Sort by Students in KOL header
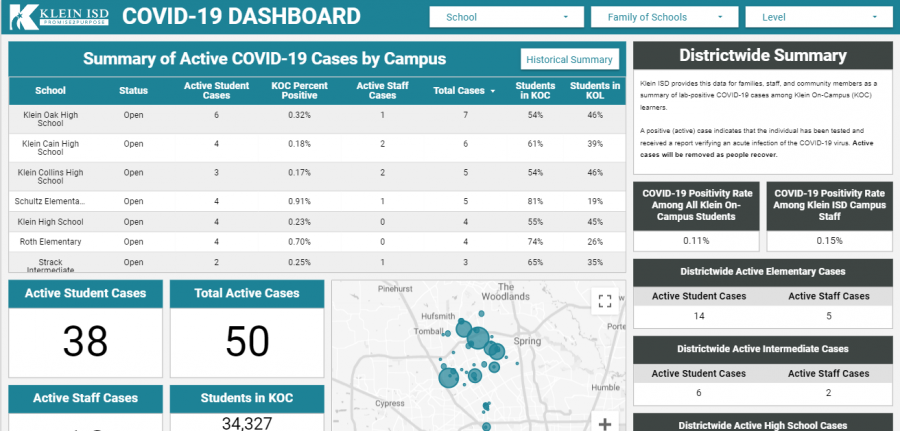900x431 pixels. [595, 90]
